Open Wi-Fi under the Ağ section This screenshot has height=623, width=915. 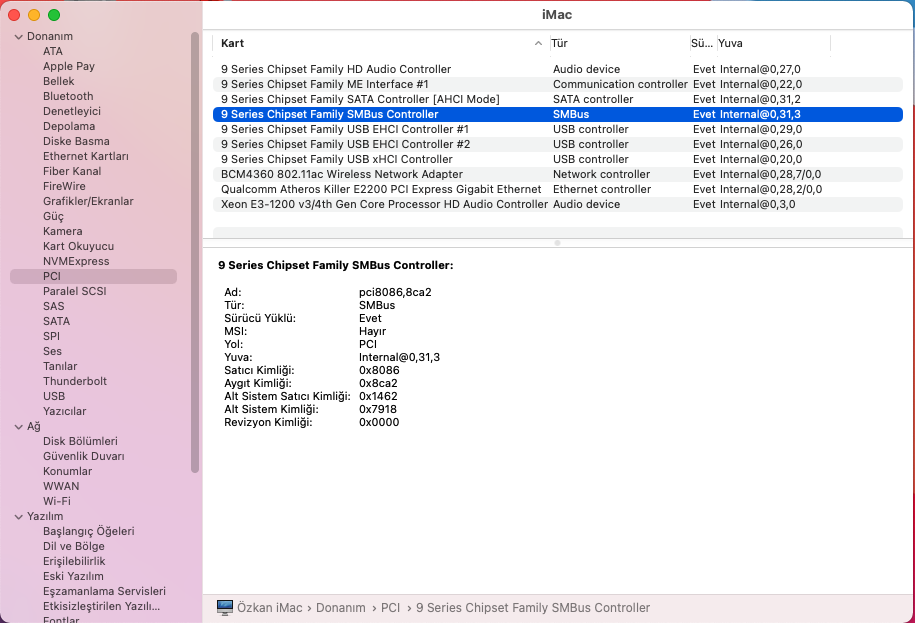click(x=56, y=501)
